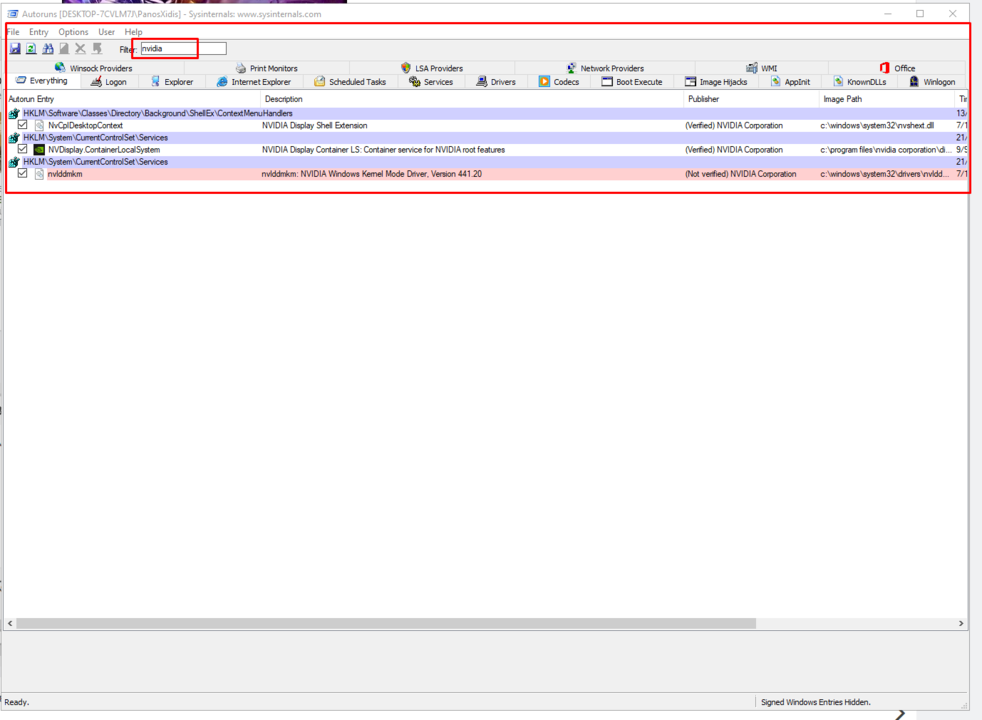This screenshot has height=720, width=982.
Task: Uncheck the NvCplDesktopContext entry checkbox
Action: (23, 125)
